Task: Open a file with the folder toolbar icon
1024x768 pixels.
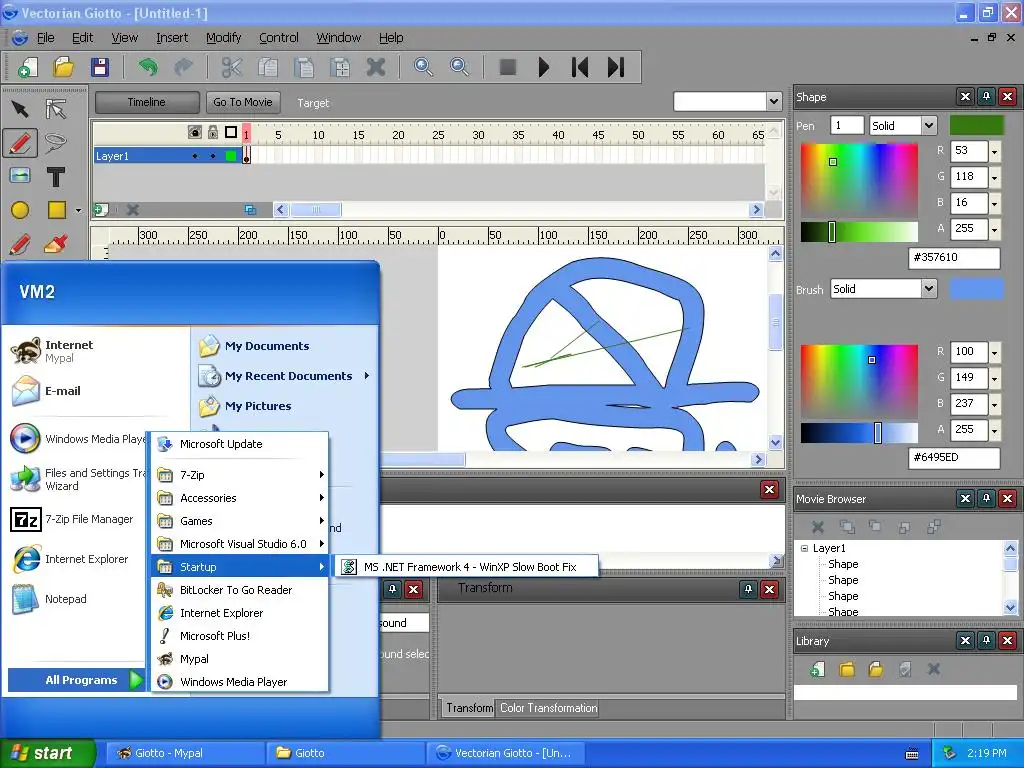Action: click(63, 67)
